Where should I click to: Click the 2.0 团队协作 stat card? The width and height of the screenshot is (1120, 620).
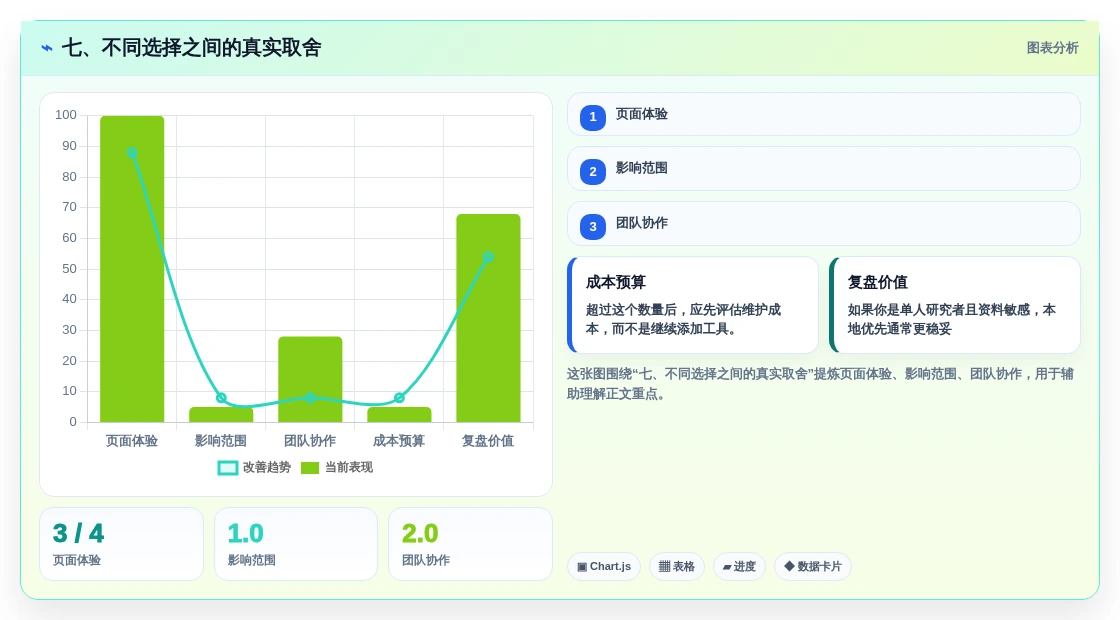point(470,544)
